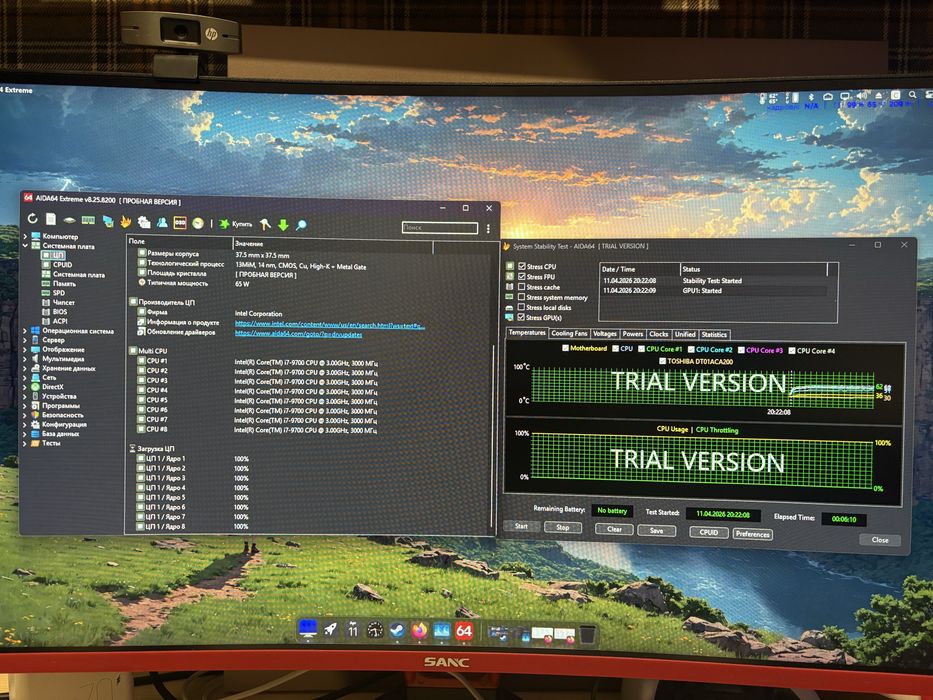This screenshot has width=933, height=700.
Task: Click the green star Купить button
Action: point(236,224)
